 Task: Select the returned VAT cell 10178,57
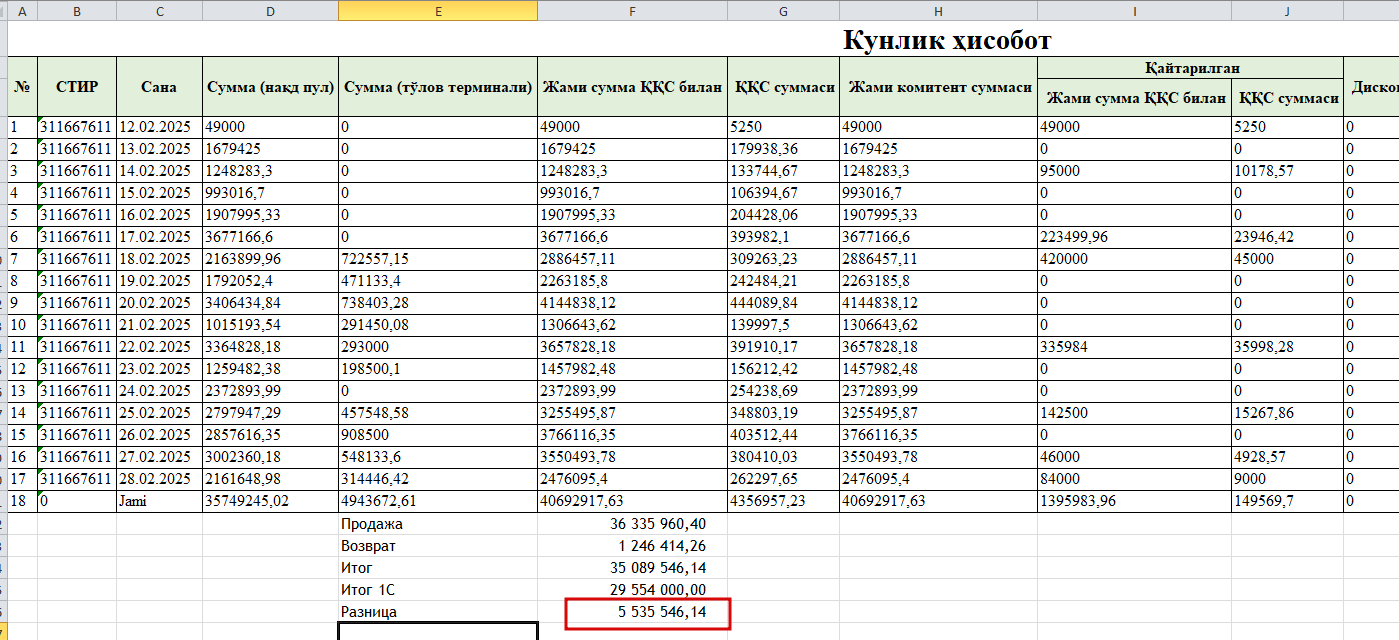1287,171
